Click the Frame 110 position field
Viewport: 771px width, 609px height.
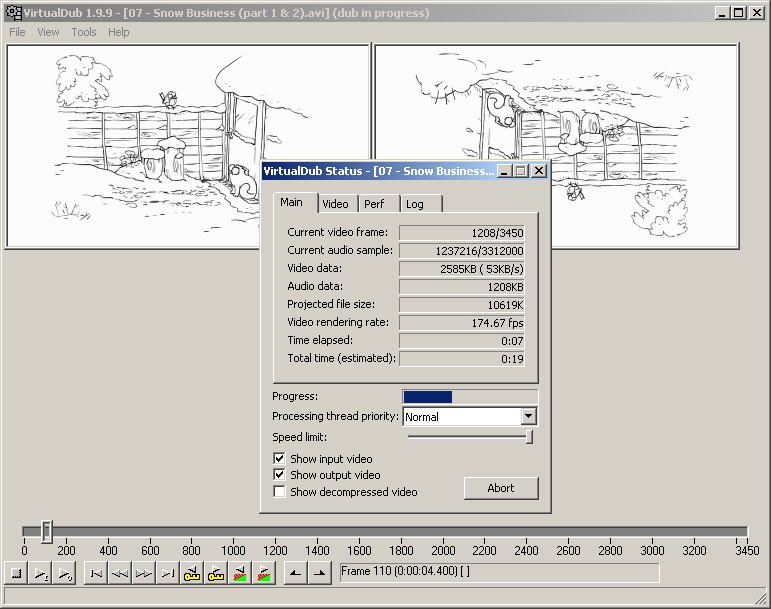(x=499, y=572)
